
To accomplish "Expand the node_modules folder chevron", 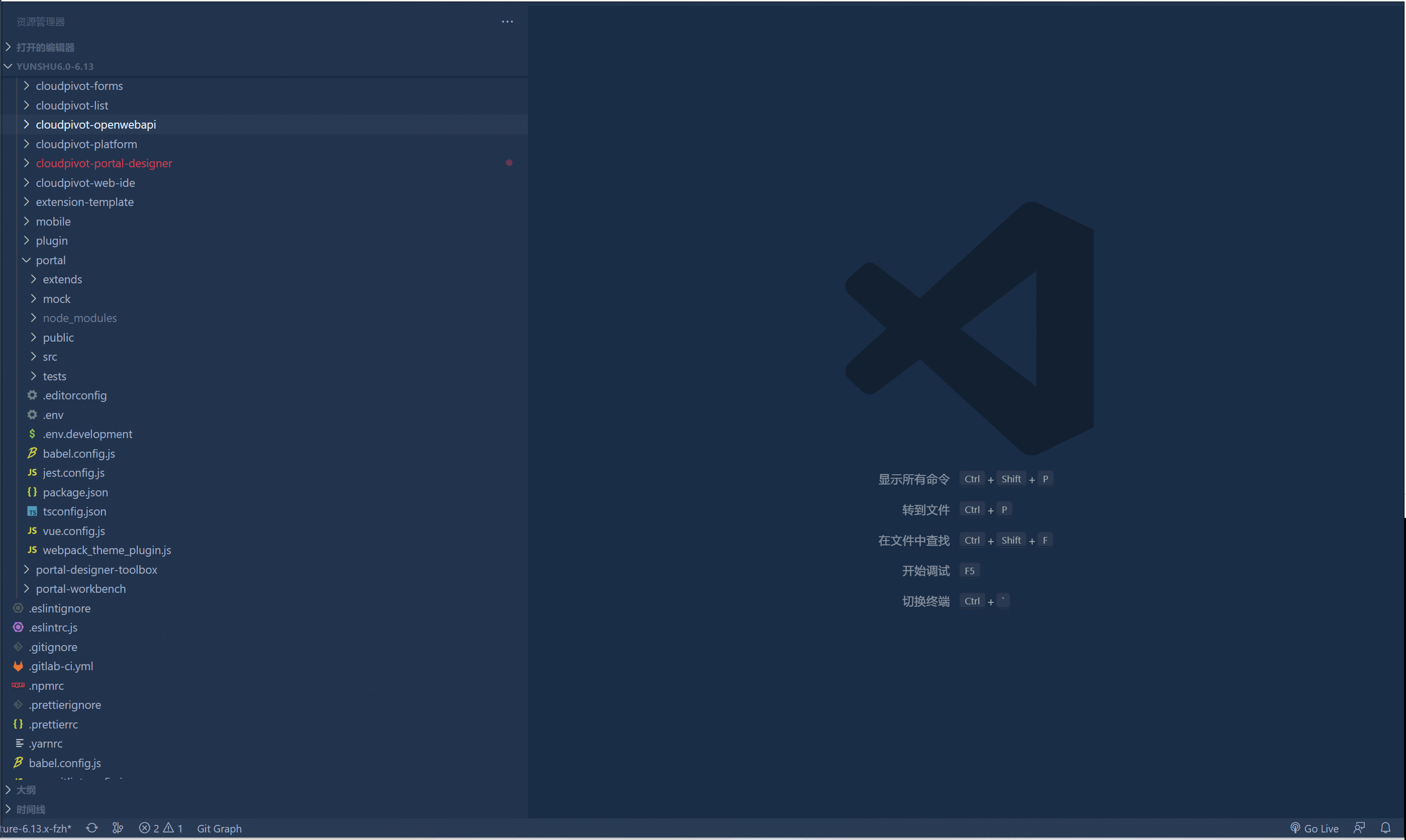I will click(33, 318).
